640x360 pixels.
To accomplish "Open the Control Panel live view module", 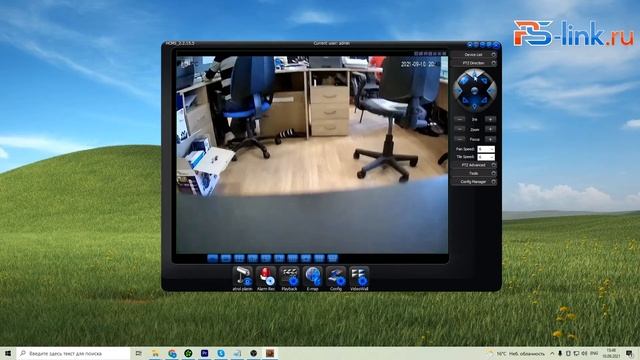I will point(242,278).
